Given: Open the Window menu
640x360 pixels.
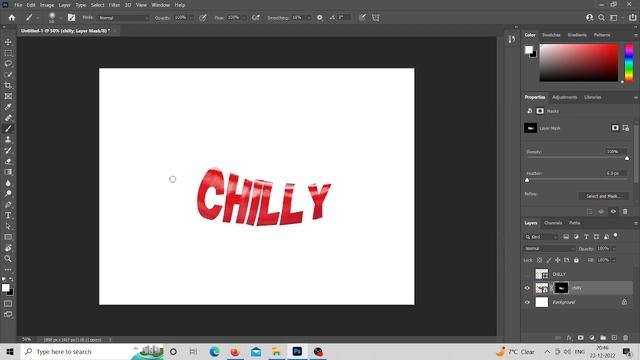Looking at the screenshot, I should (160, 5).
